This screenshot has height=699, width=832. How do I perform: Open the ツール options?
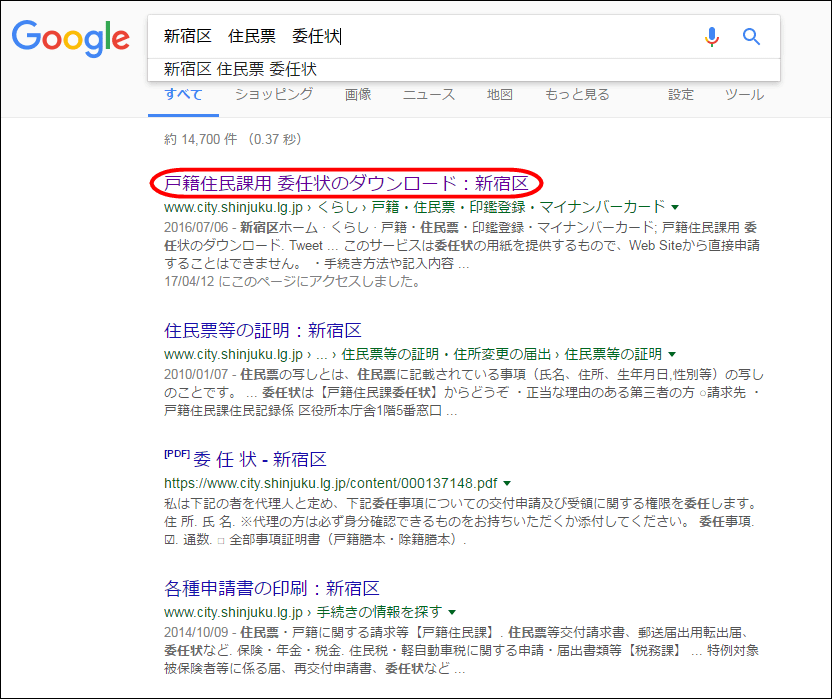[744, 95]
